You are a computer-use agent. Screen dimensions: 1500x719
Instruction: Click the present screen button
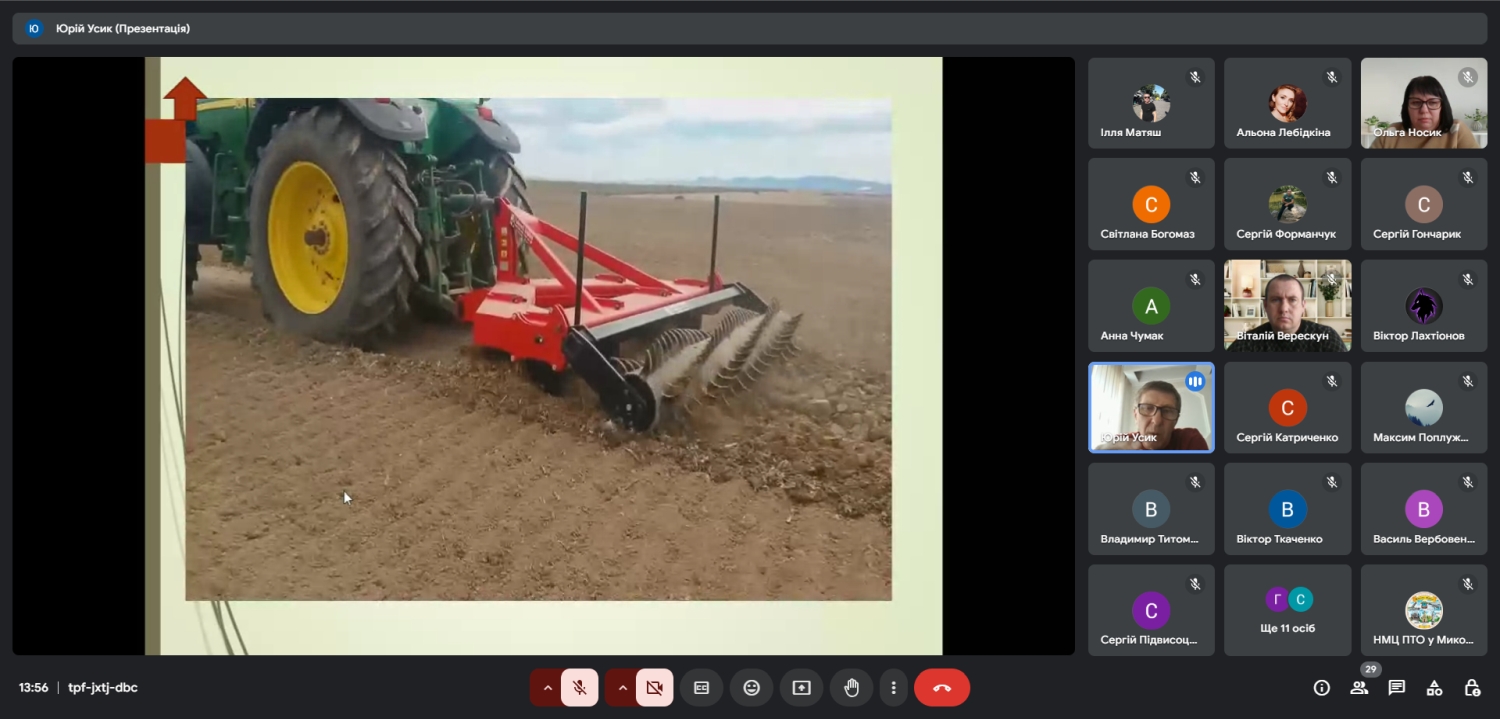[802, 688]
